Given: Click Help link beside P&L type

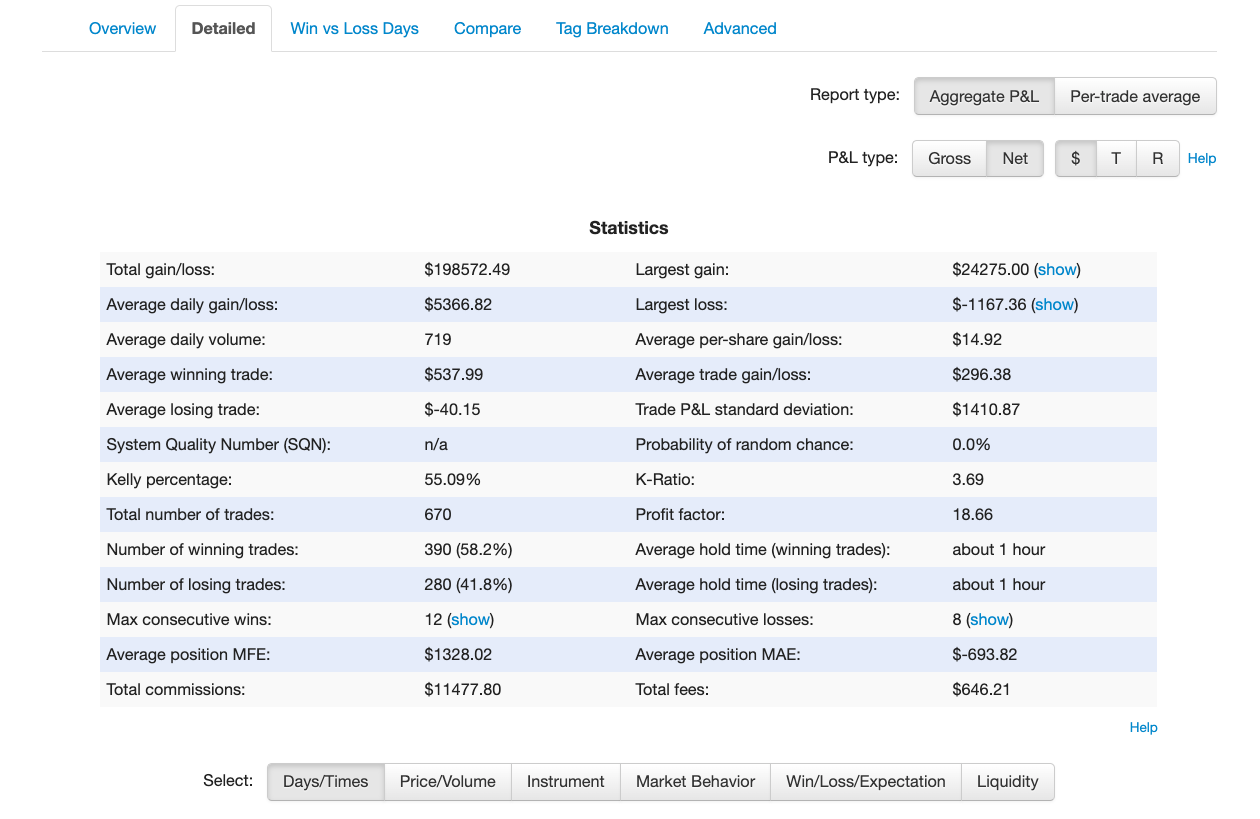Looking at the screenshot, I should (1201, 158).
